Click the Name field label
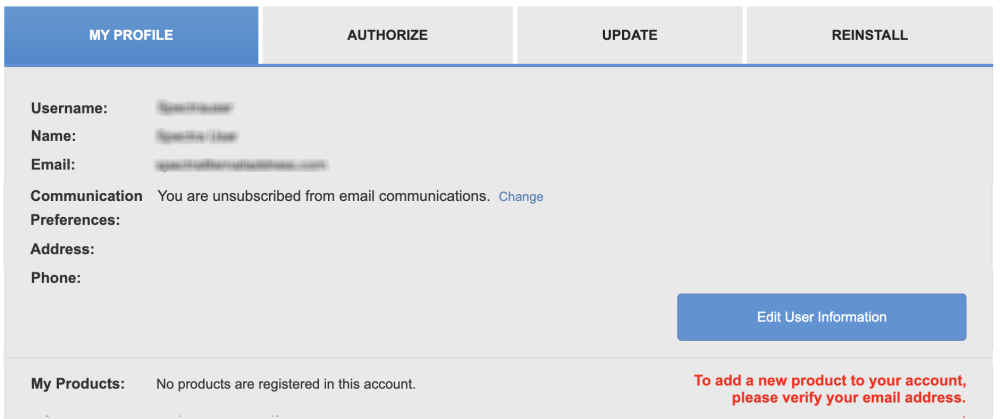 54,136
